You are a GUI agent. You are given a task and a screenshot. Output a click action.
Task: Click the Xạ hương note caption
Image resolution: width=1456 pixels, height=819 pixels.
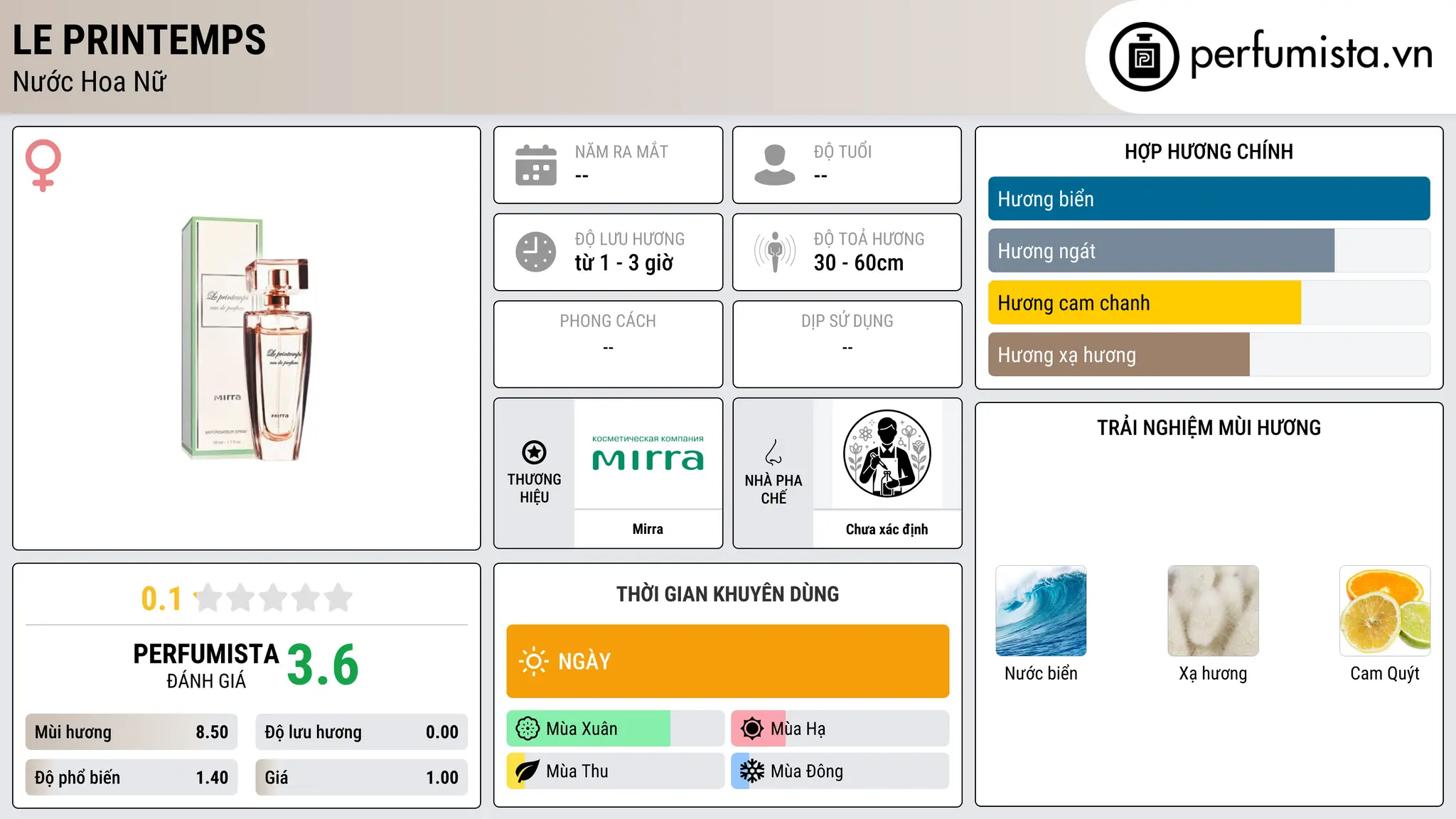coord(1213,673)
